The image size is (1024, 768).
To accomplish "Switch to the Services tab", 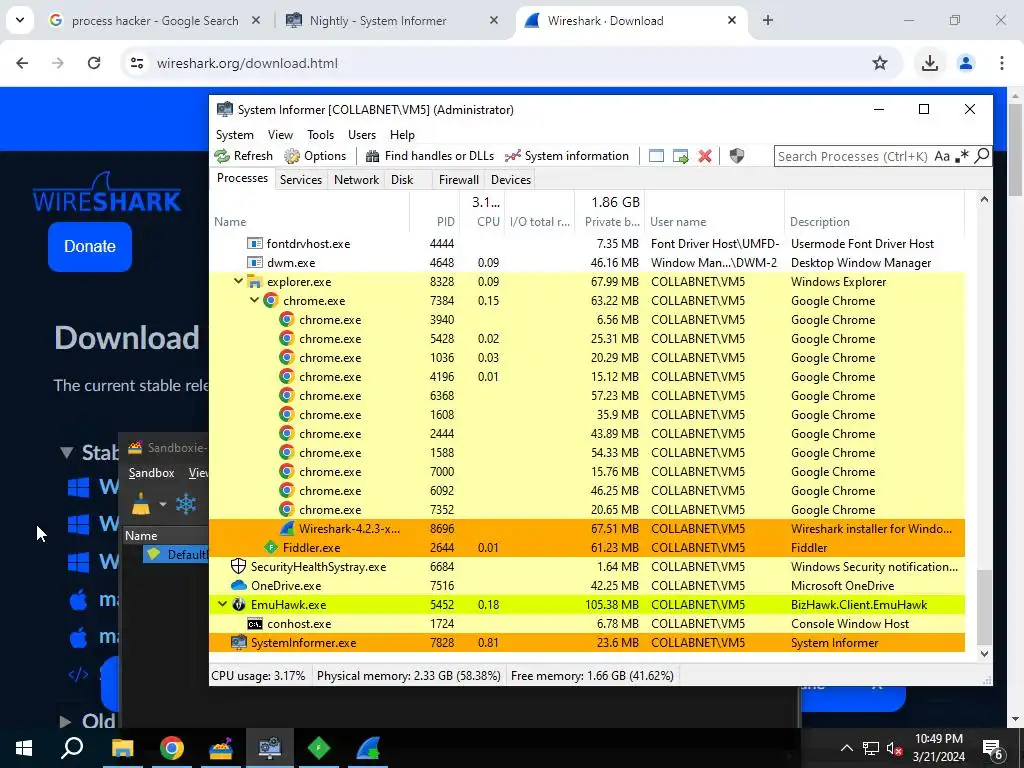I will pos(300,180).
